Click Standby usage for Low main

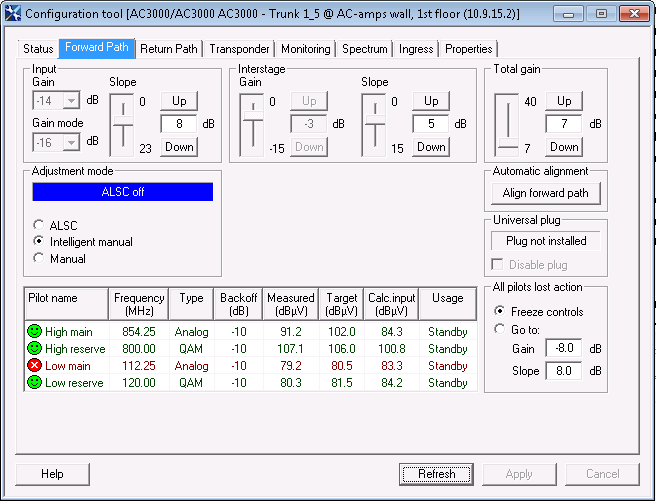tap(448, 366)
